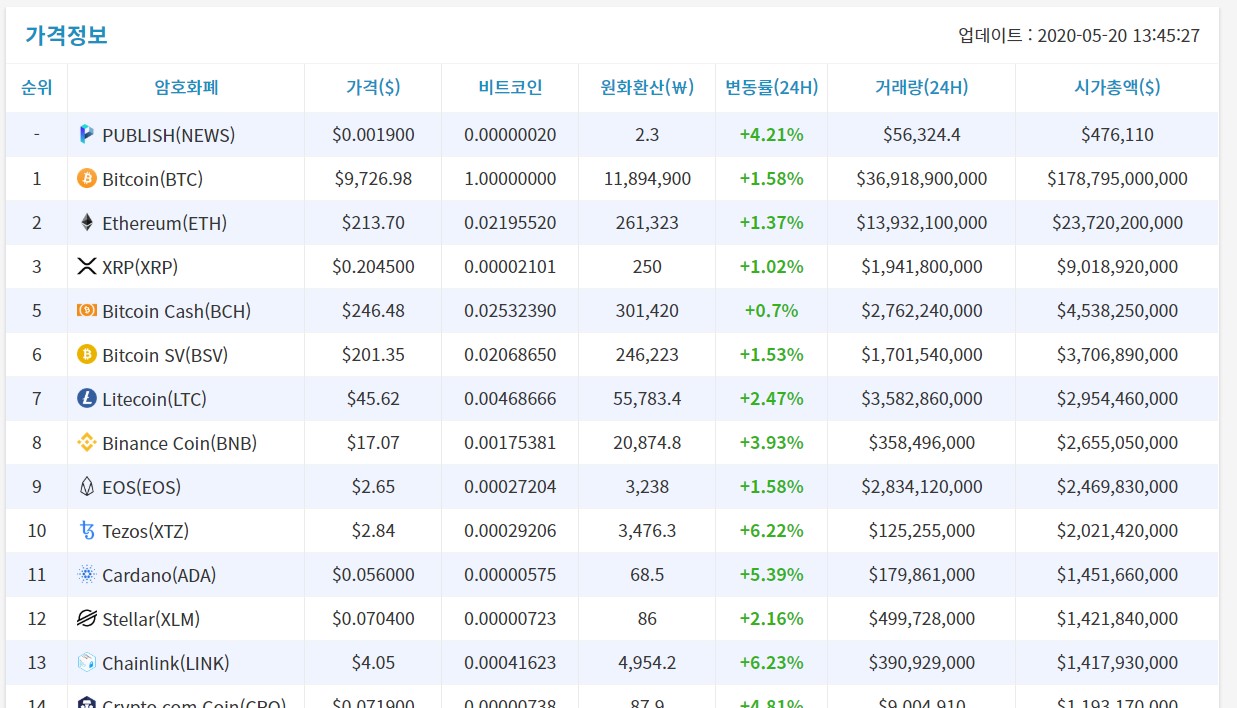Select Bitcoin's won value 11,894,900
The height and width of the screenshot is (708, 1237).
(647, 179)
